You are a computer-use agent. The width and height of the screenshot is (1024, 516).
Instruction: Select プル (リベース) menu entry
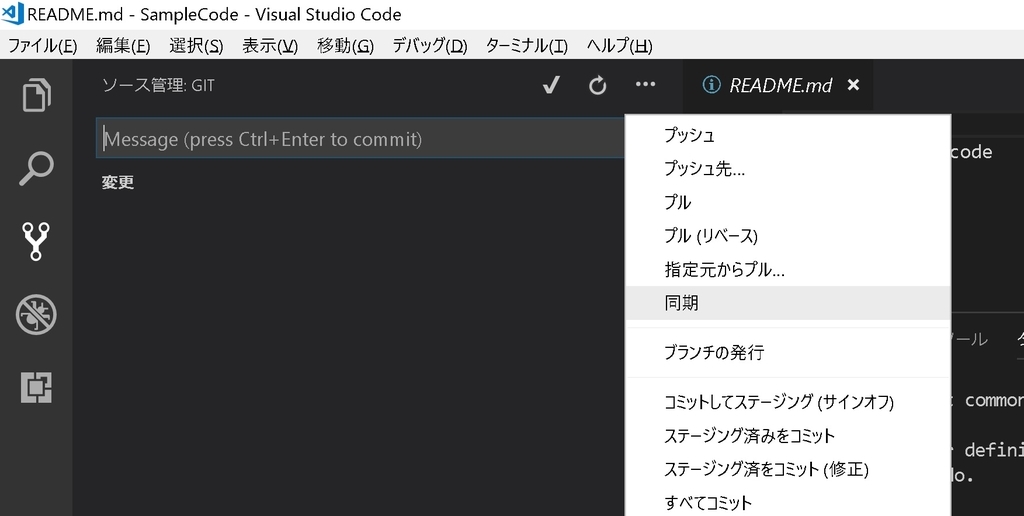point(788,235)
